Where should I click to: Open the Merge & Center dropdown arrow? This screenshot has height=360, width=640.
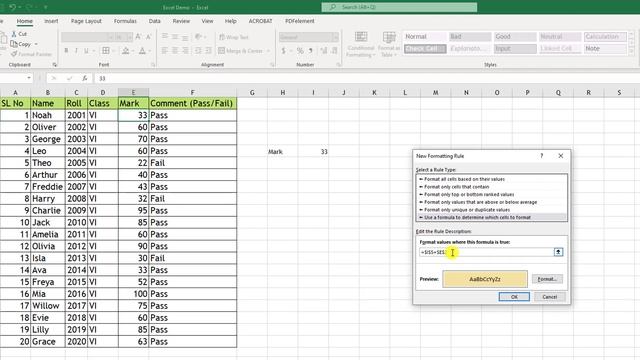(x=269, y=51)
